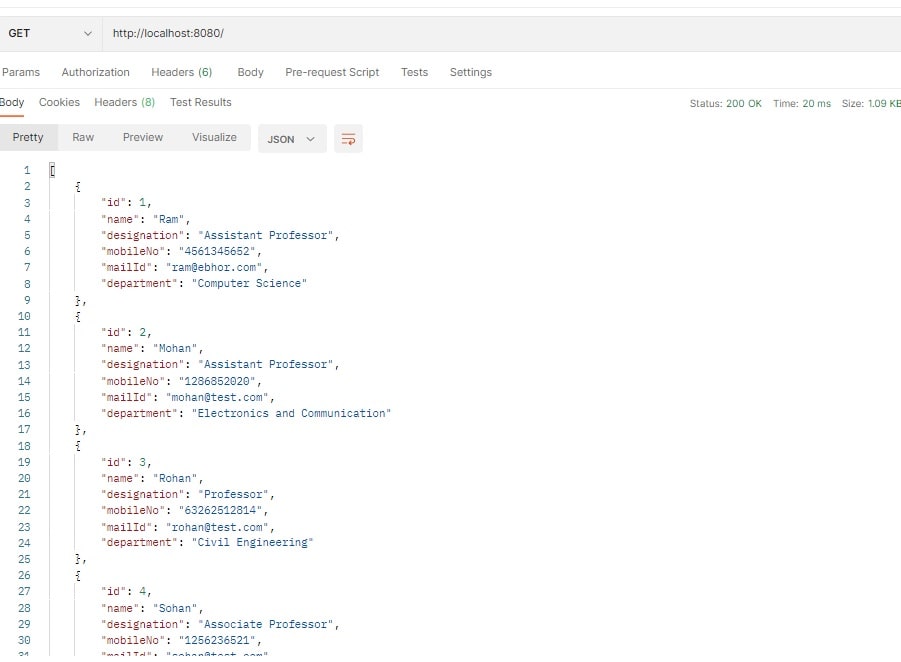The height and width of the screenshot is (662, 901).
Task: Open the Authorization tab
Action: coord(95,72)
